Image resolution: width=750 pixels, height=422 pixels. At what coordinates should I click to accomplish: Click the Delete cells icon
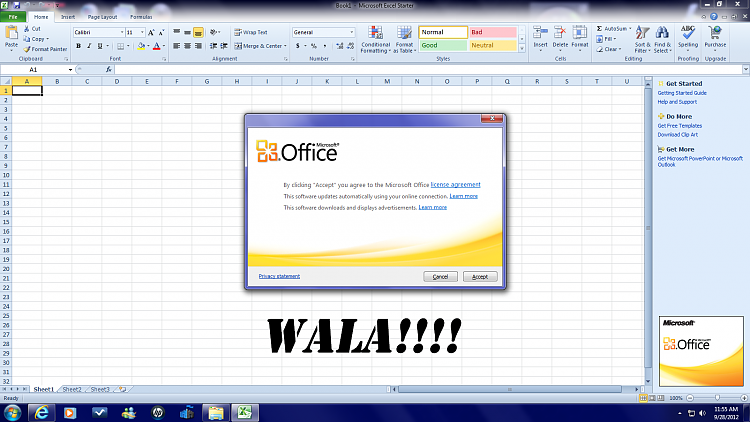point(560,33)
